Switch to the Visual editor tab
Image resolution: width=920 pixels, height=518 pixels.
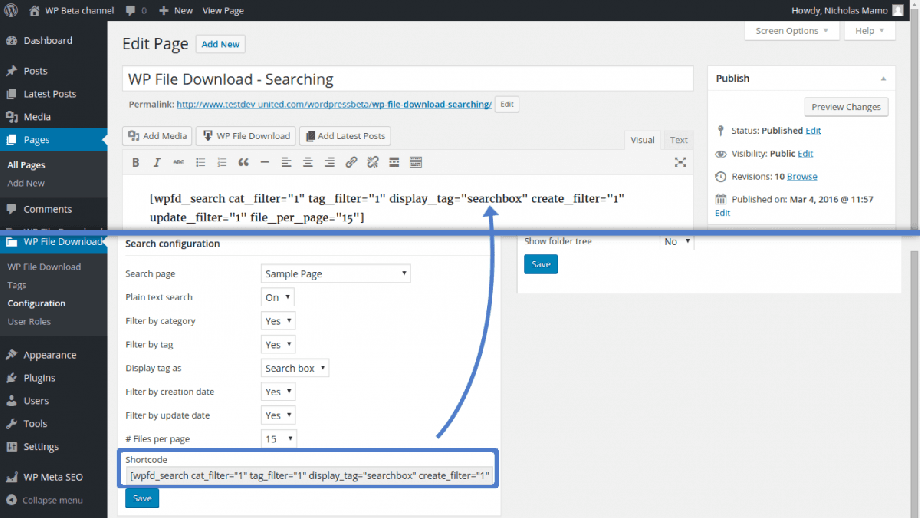point(642,140)
